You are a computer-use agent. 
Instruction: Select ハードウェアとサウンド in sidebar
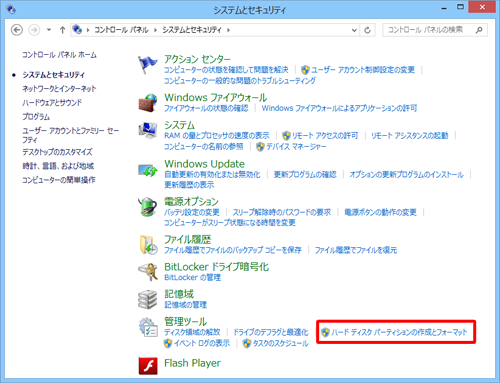pyautogui.click(x=52, y=103)
